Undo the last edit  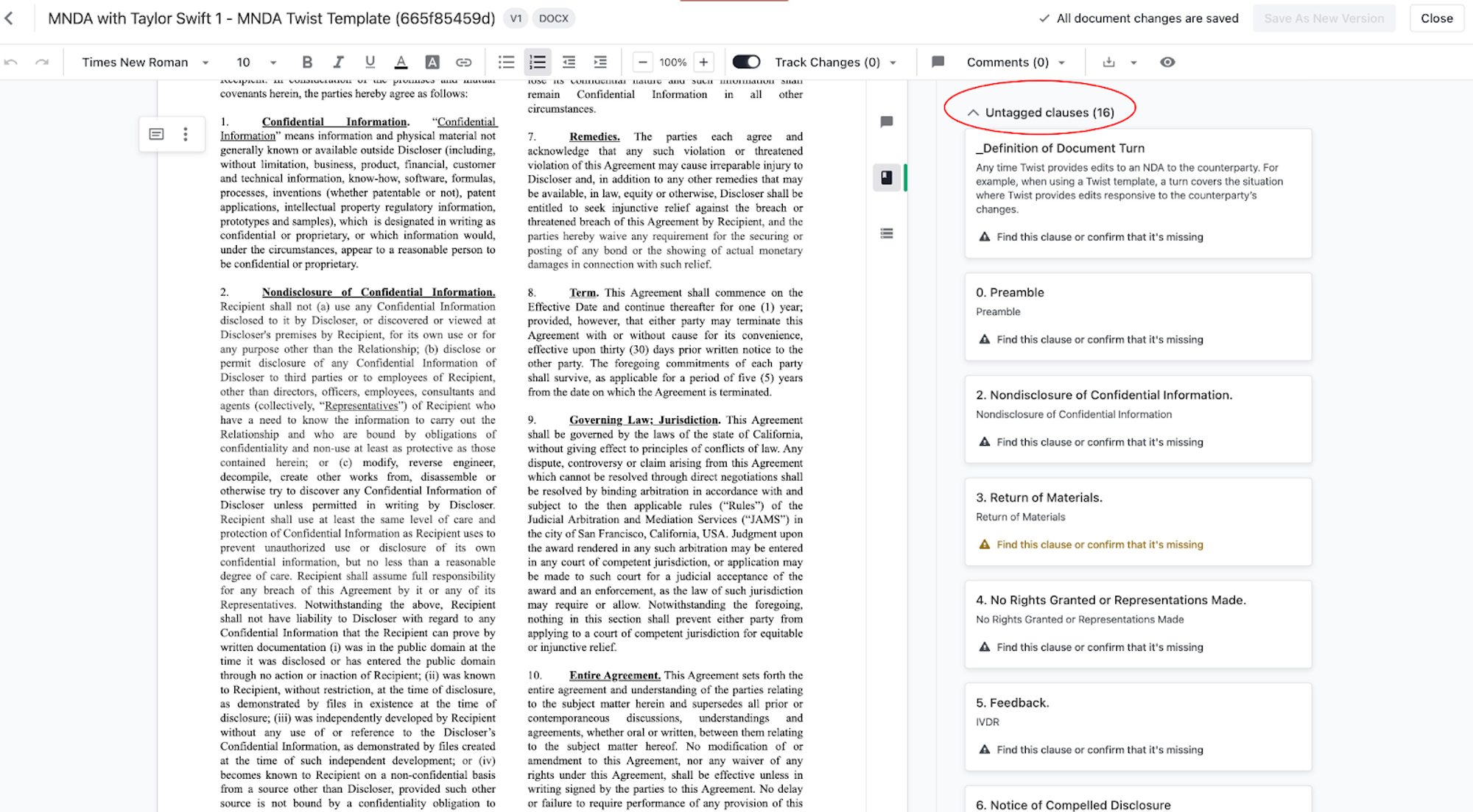pyautogui.click(x=11, y=63)
